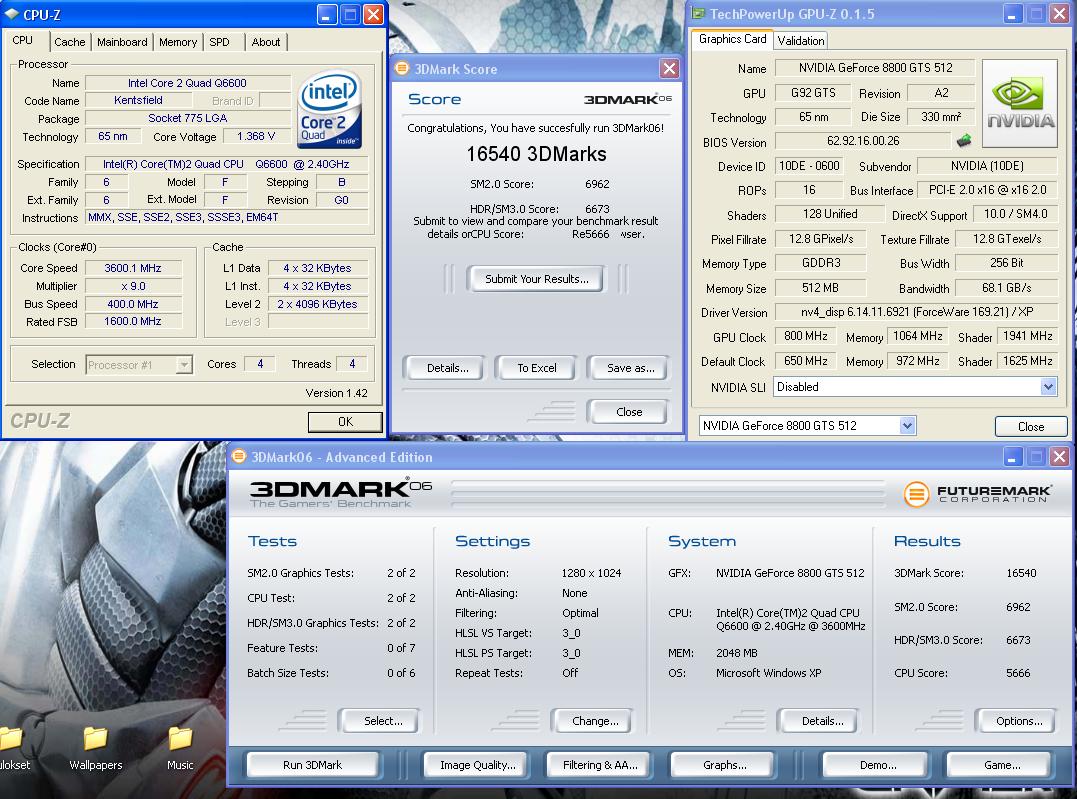
Task: Click the CPU Score value 5666 in Results
Action: pyautogui.click(x=1018, y=673)
